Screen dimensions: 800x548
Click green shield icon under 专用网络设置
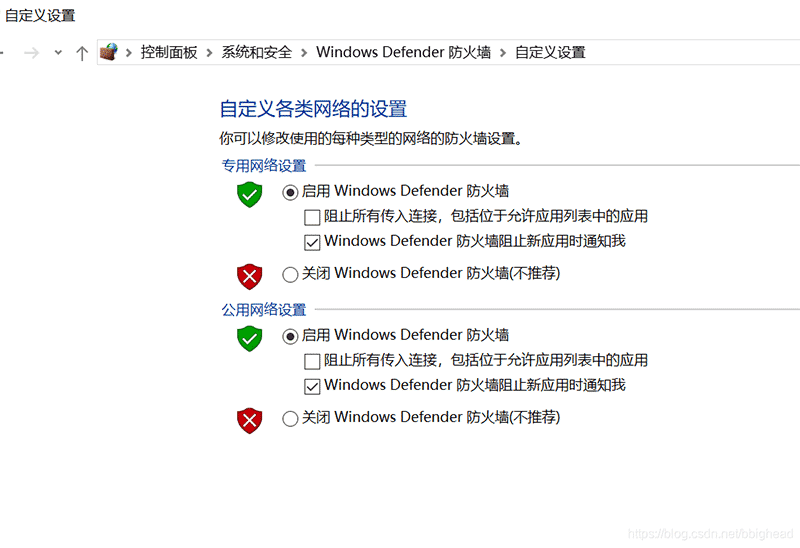point(249,194)
